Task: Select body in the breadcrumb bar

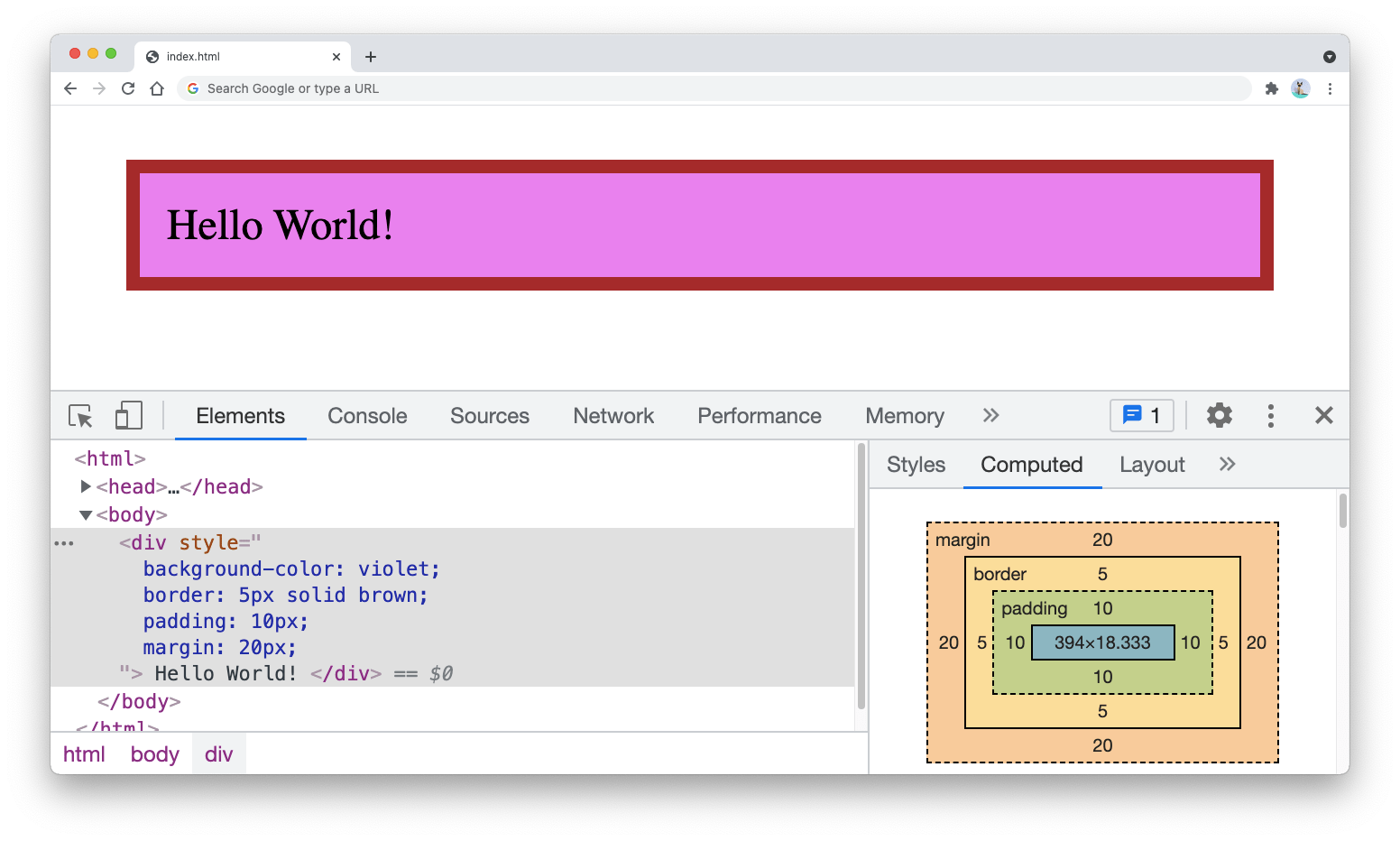Action: click(153, 753)
